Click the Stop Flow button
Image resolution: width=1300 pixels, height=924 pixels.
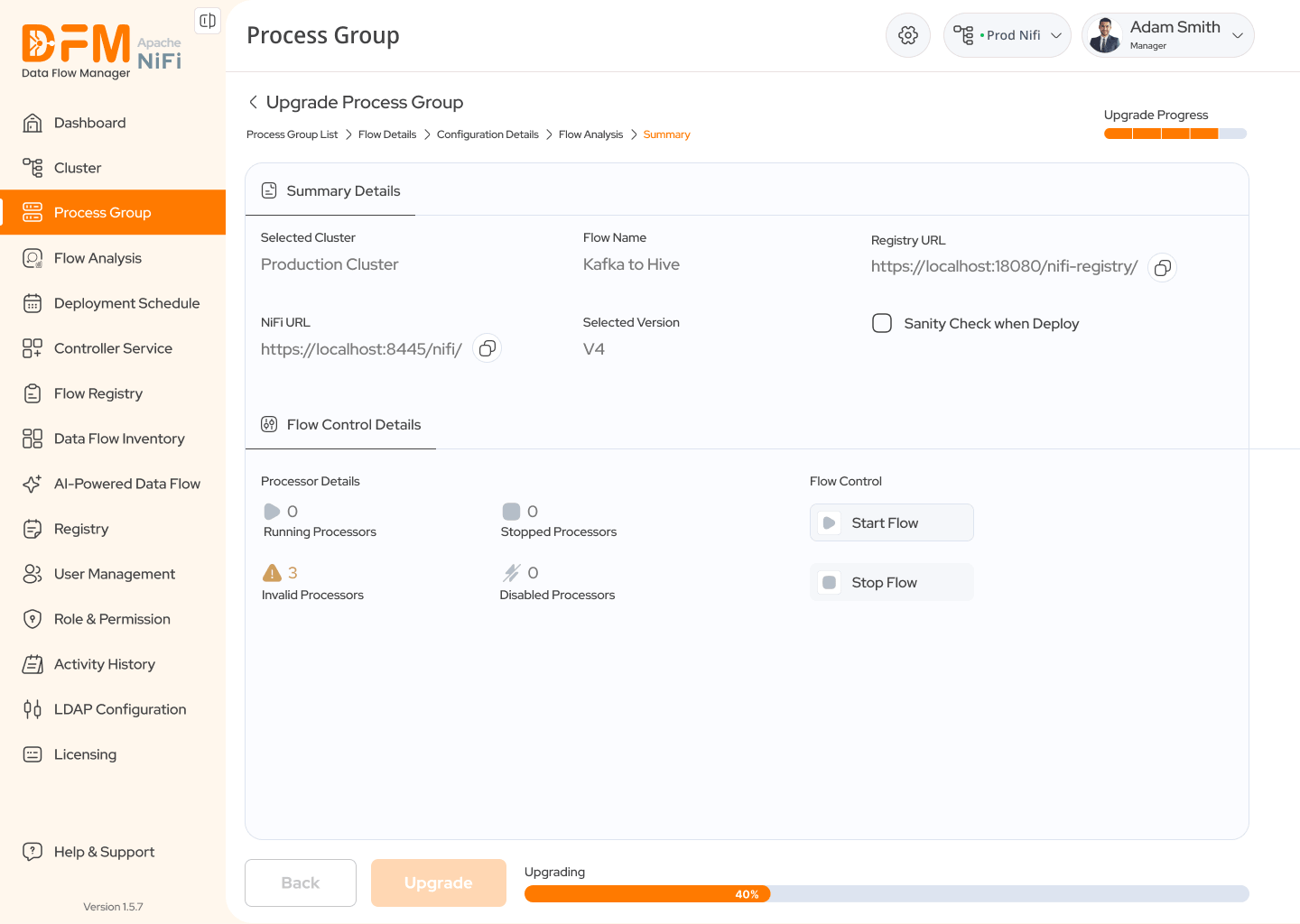(892, 582)
